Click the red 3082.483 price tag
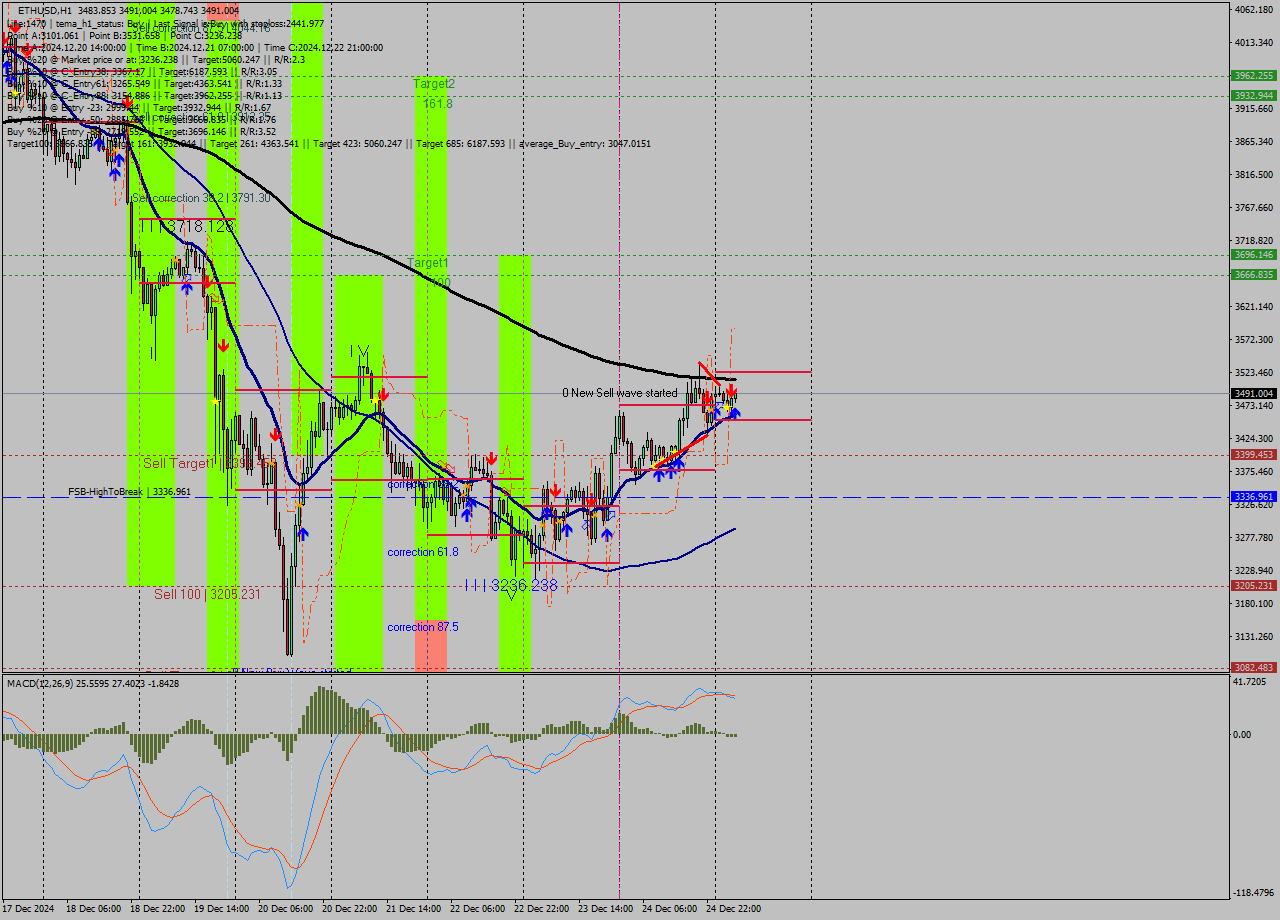Screen dimensions: 1280x920 [1254, 667]
